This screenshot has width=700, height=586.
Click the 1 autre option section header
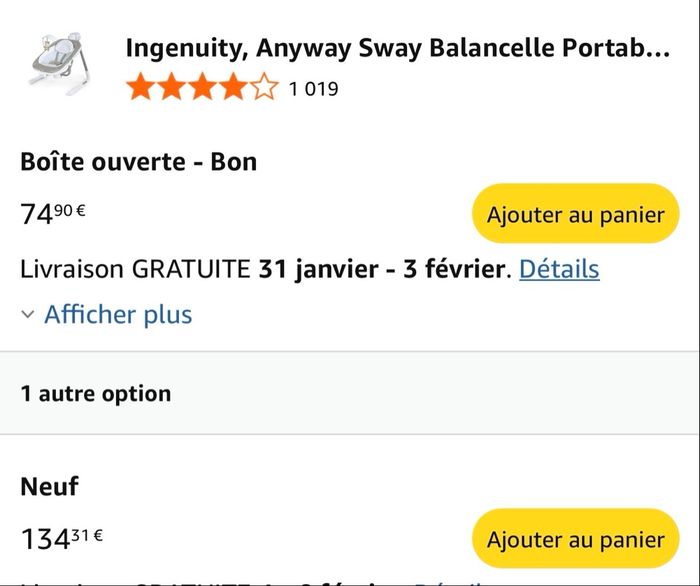[96, 393]
